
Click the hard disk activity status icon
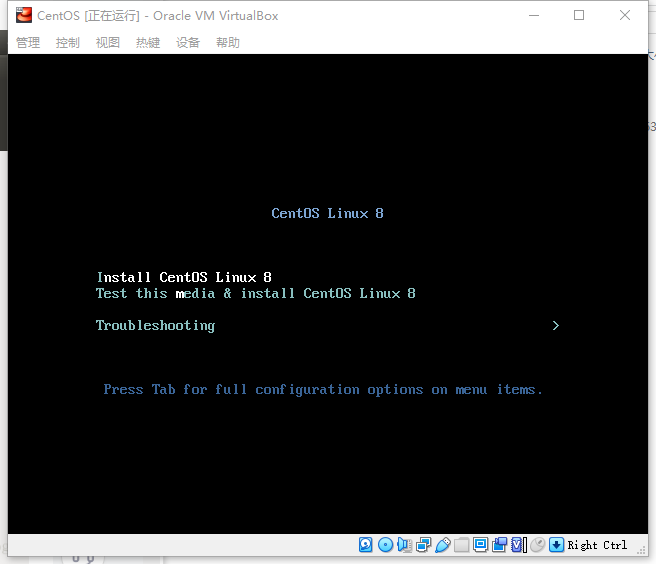coord(365,545)
